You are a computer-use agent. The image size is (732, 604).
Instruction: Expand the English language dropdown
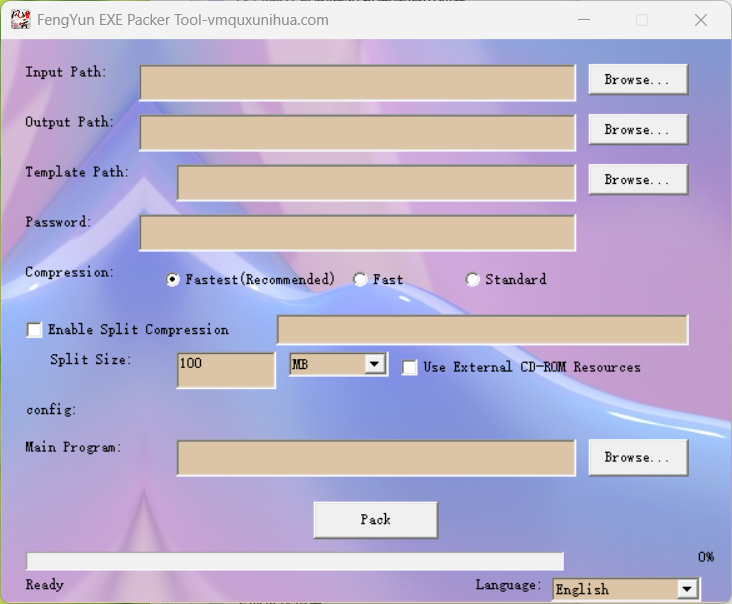[x=686, y=589]
